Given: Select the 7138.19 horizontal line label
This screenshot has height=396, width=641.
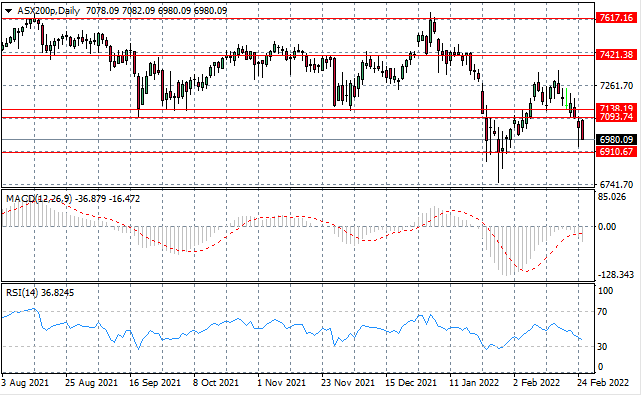Looking at the screenshot, I should pyautogui.click(x=616, y=108).
